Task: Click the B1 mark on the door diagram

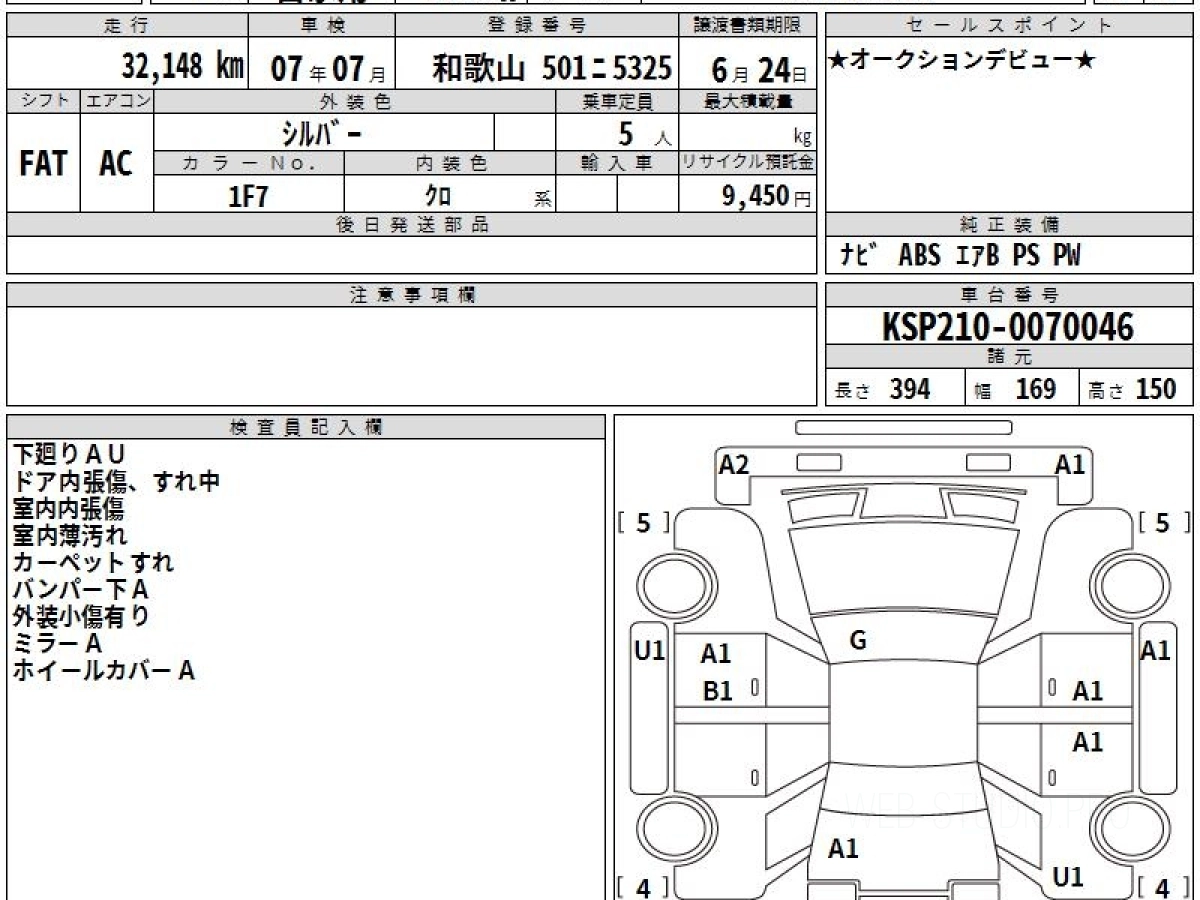Action: coord(717,691)
